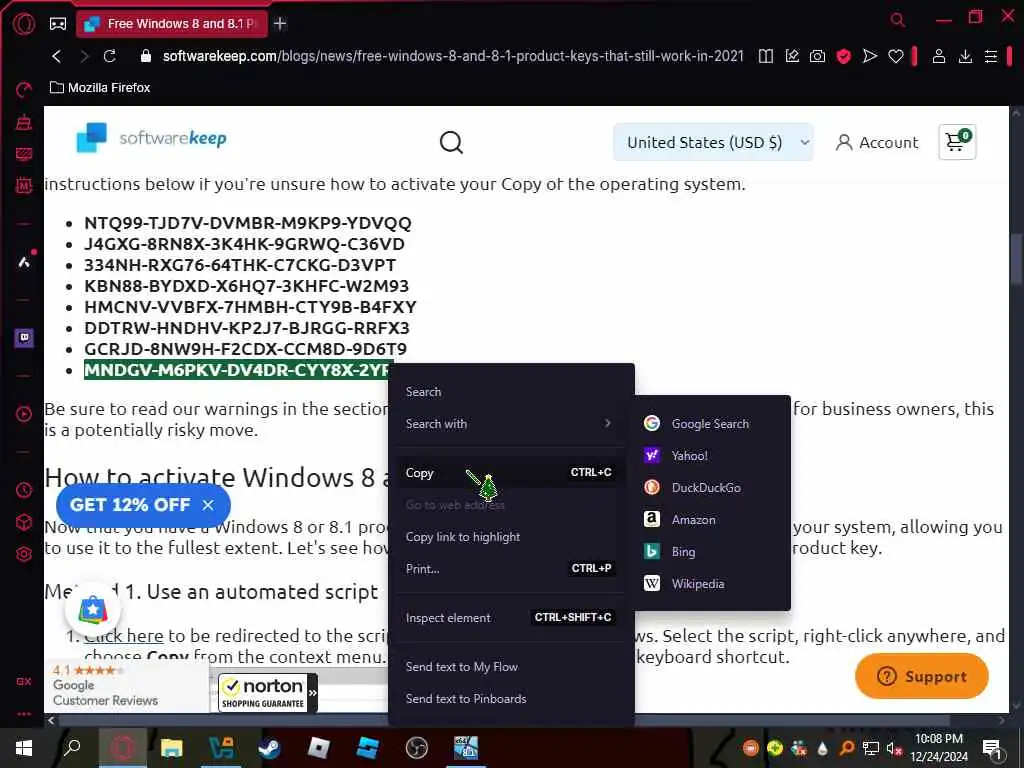
Task: Open Extensions cube icon in sidebar
Action: point(24,522)
